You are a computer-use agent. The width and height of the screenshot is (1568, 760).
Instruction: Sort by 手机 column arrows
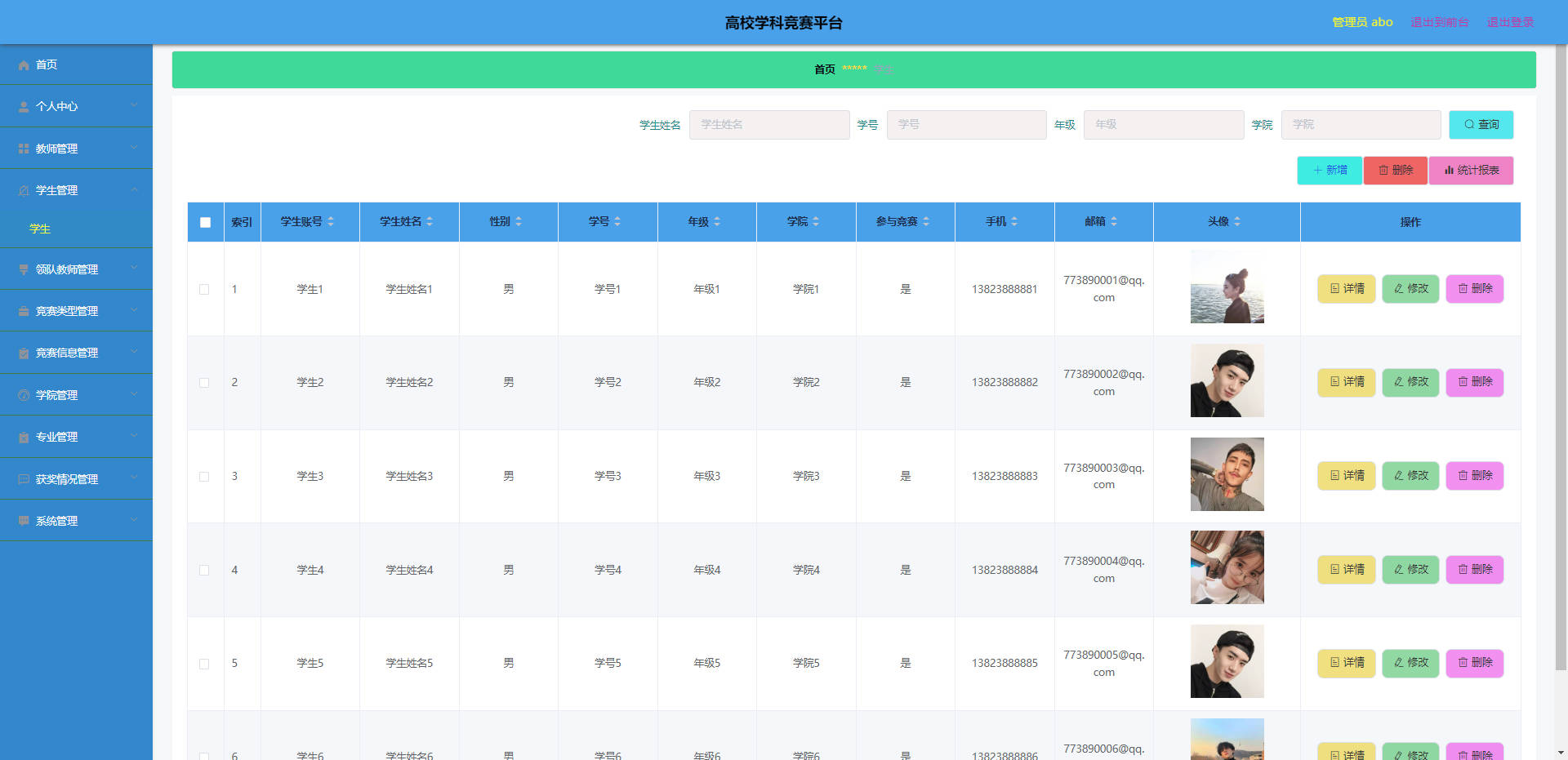pos(1014,222)
